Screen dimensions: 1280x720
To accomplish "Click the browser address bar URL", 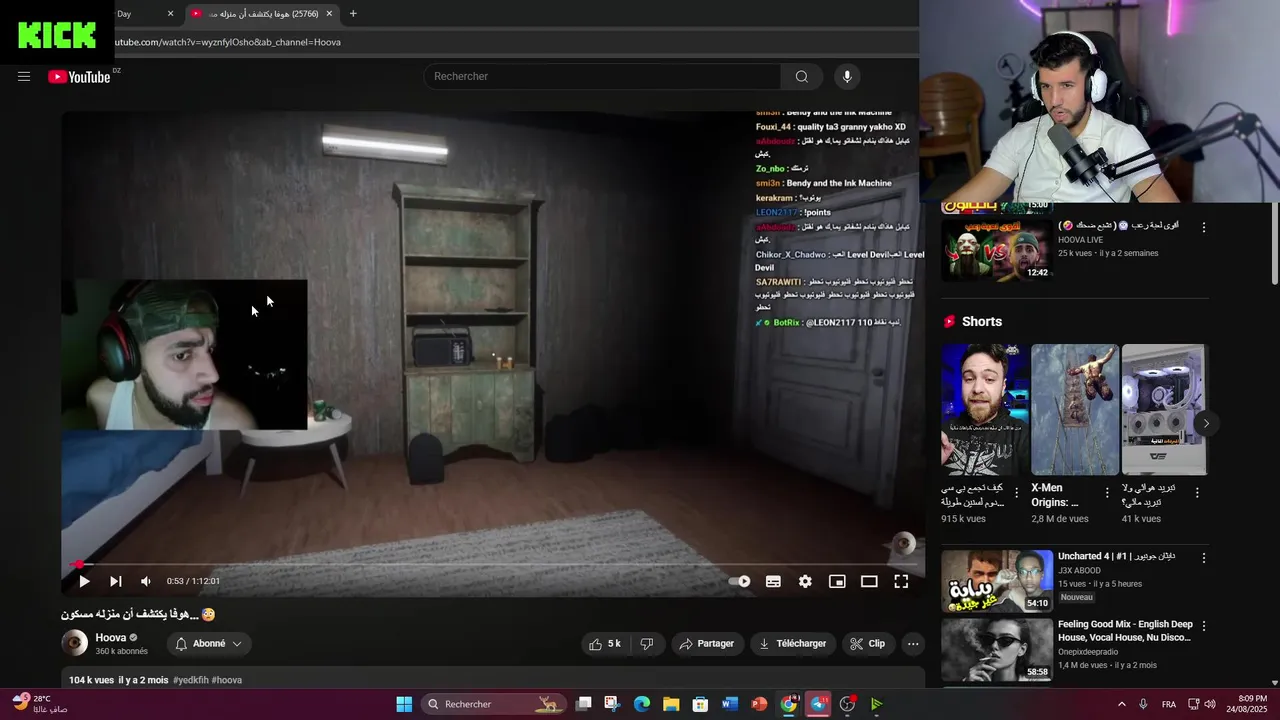I will [x=228, y=42].
